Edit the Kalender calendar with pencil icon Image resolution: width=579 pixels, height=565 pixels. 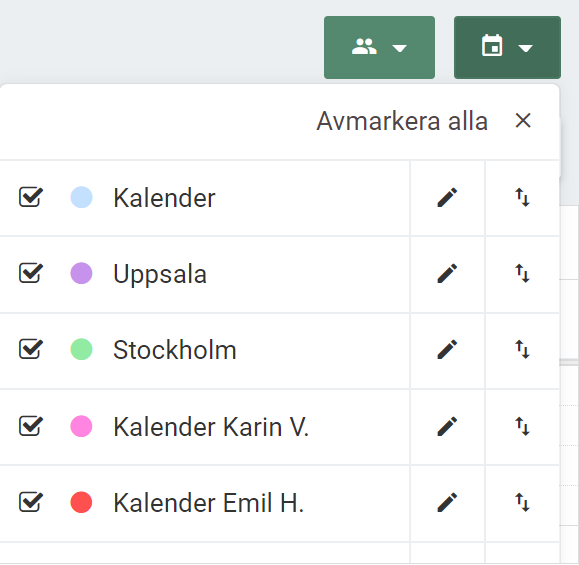[447, 198]
